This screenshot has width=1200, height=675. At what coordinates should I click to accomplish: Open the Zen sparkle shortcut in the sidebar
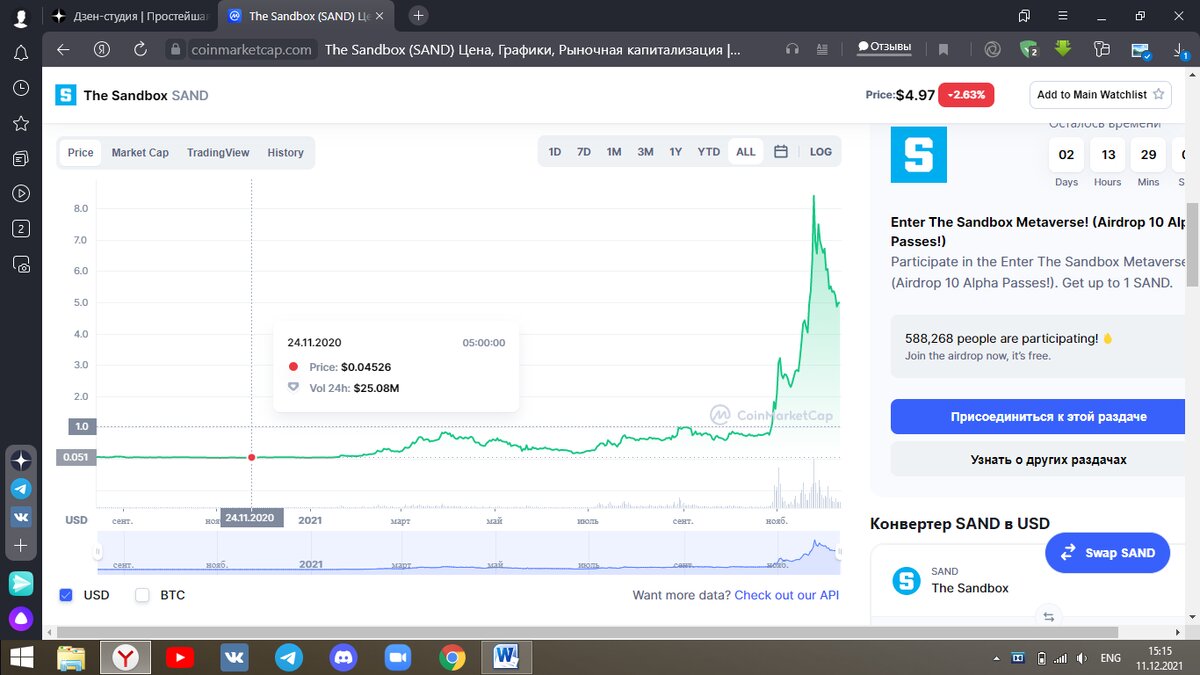[21, 461]
